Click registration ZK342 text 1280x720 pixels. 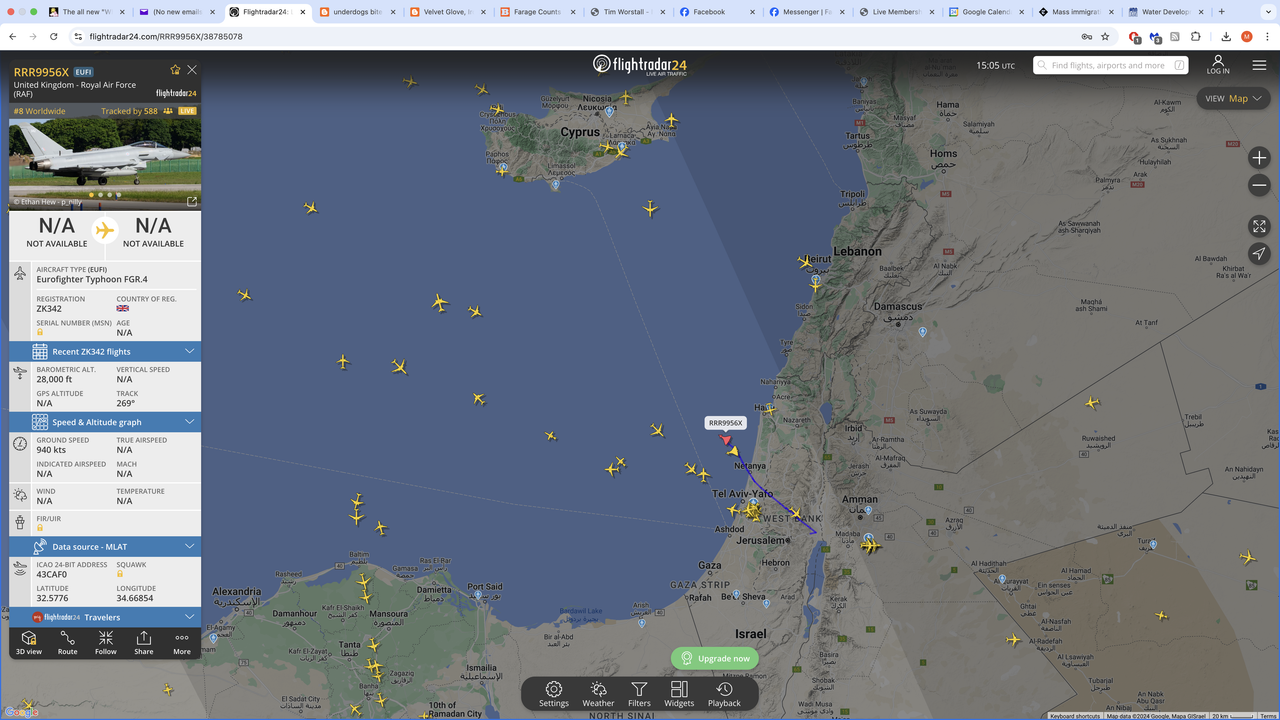[x=49, y=309]
